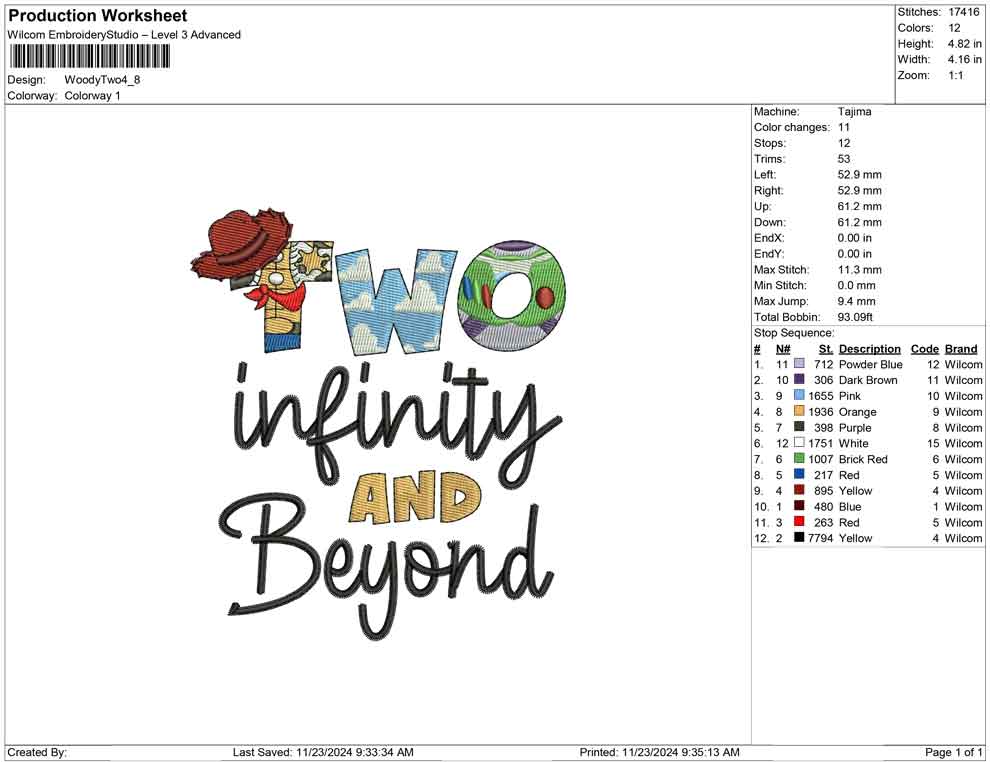Click the Machine value Tajima
Image resolution: width=990 pixels, height=762 pixels.
point(854,111)
